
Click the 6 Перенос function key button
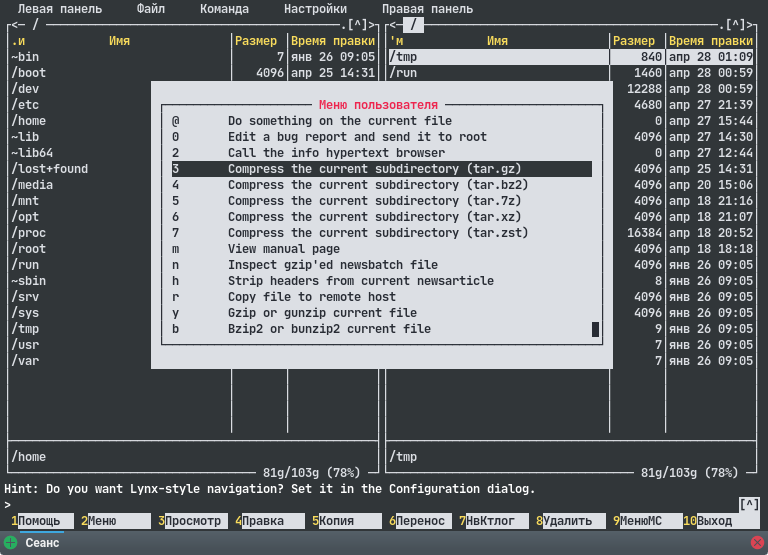420,521
